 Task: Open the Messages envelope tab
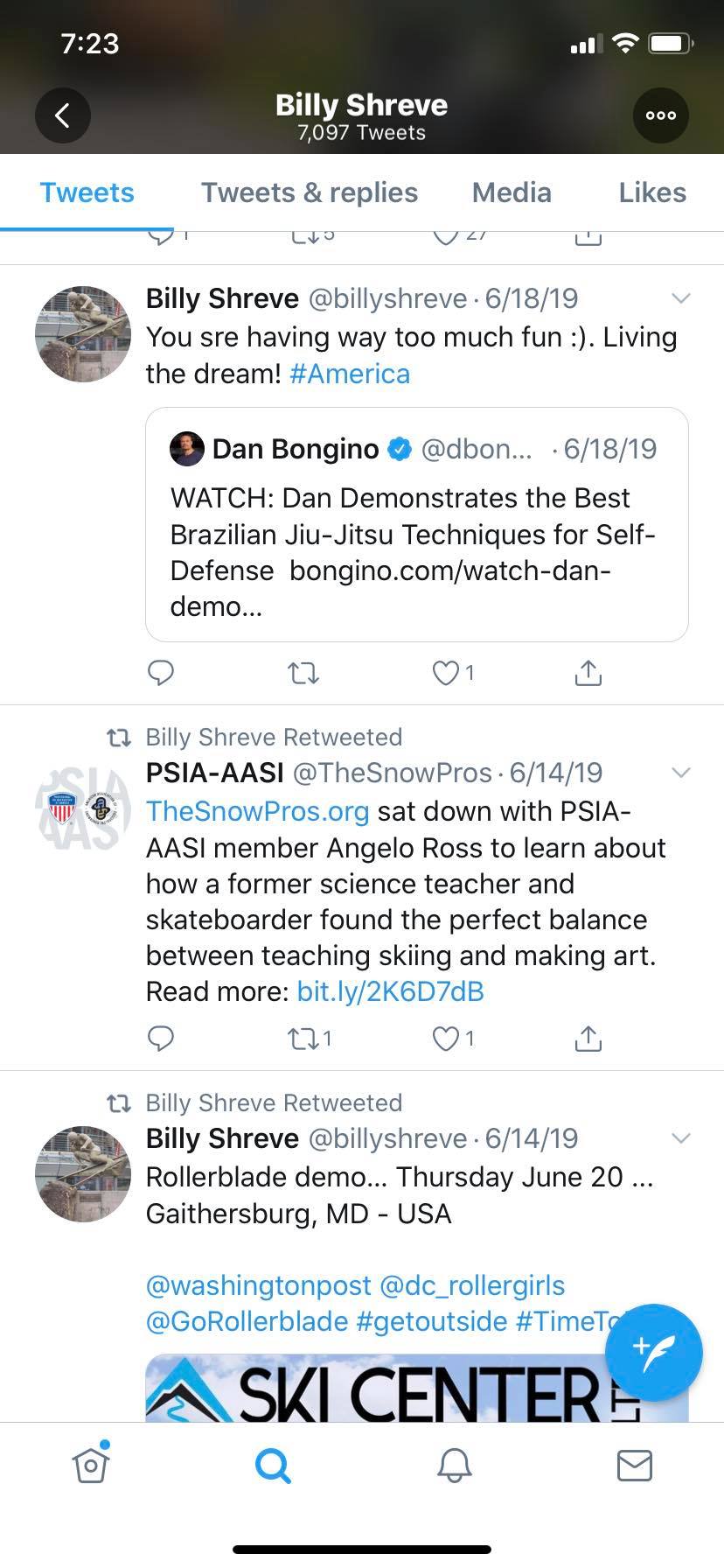point(634,1465)
